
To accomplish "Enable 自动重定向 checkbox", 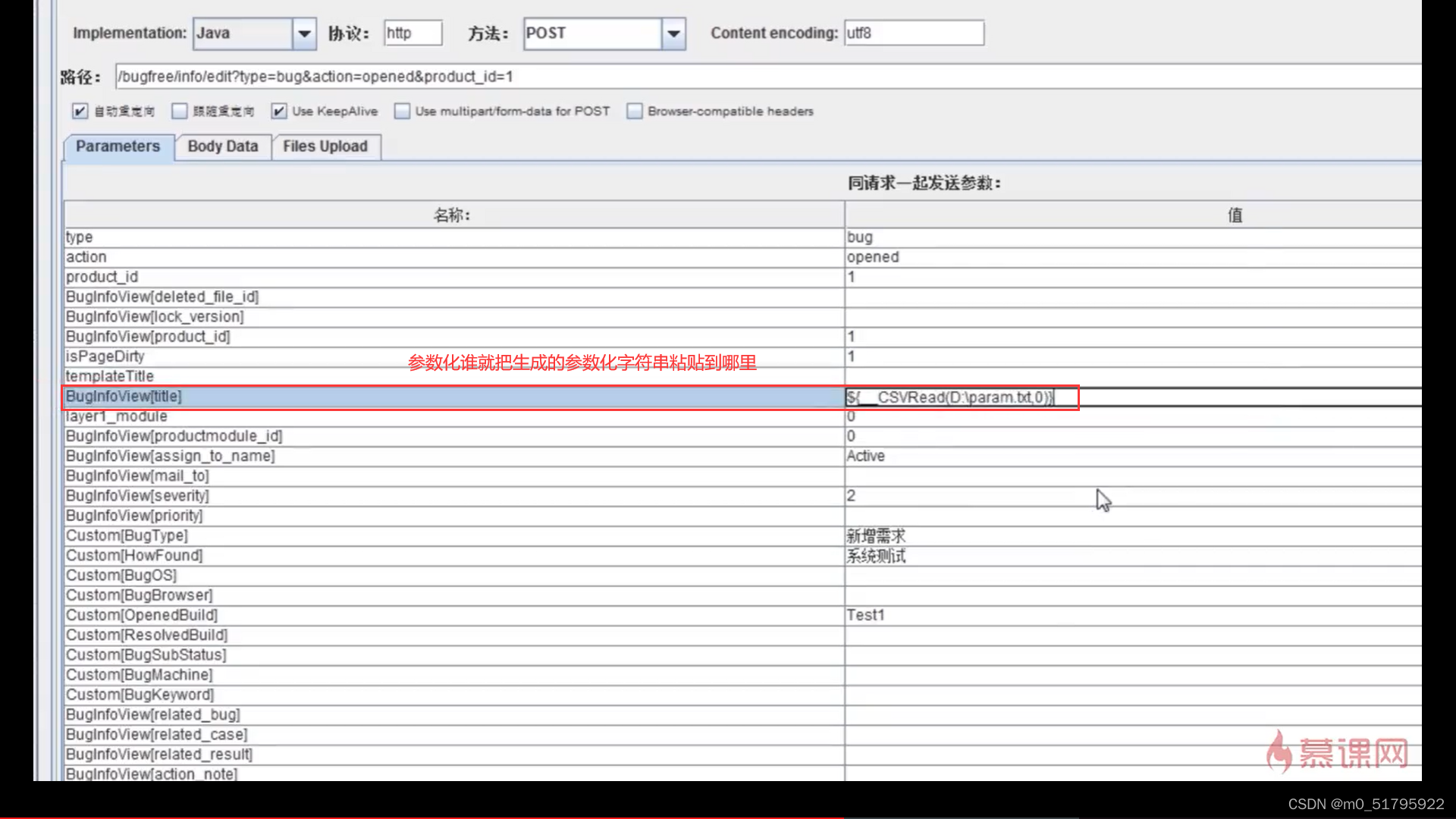I will tap(79, 111).
